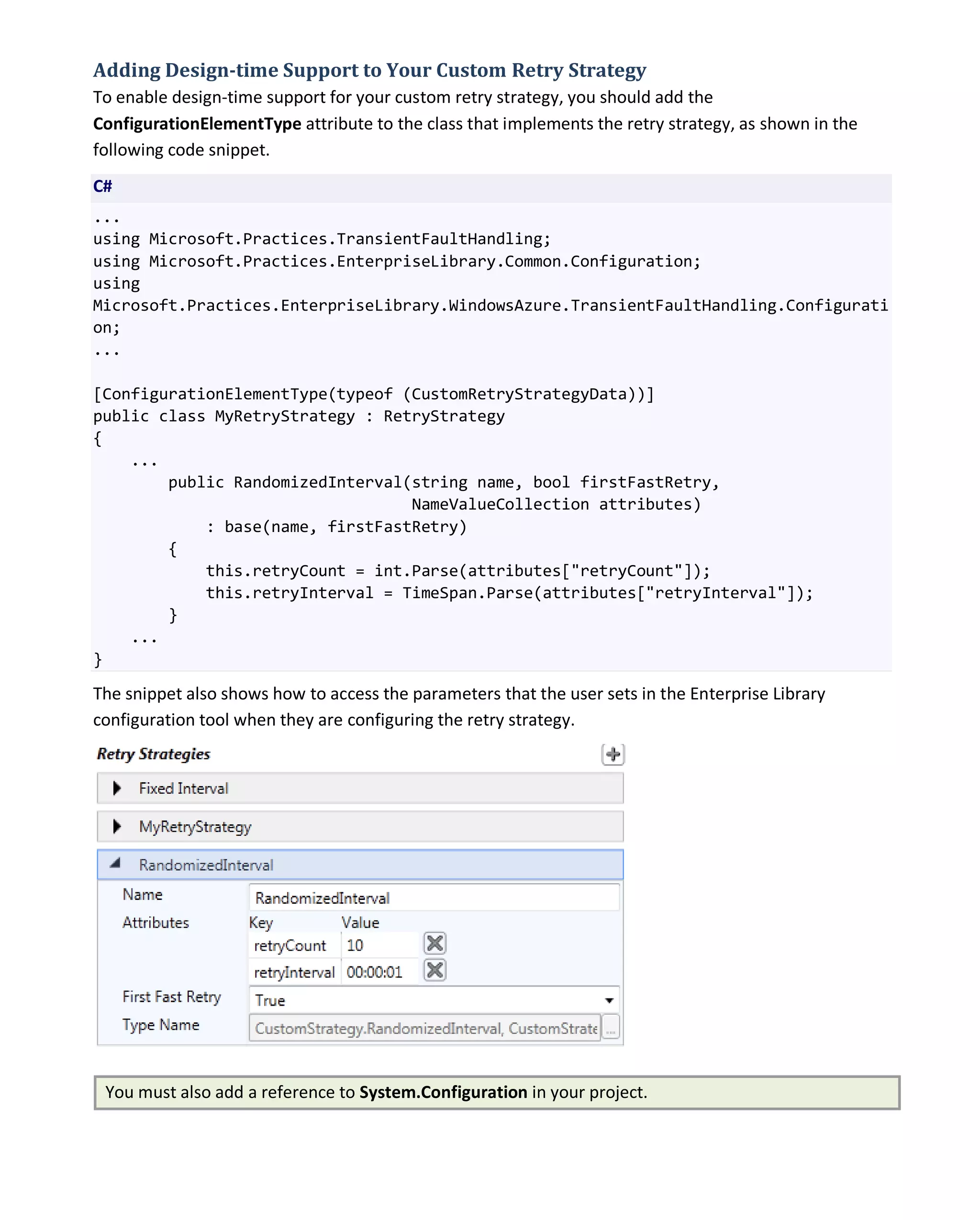Click the Type Name label
980x1220 pixels.
click(x=161, y=1025)
